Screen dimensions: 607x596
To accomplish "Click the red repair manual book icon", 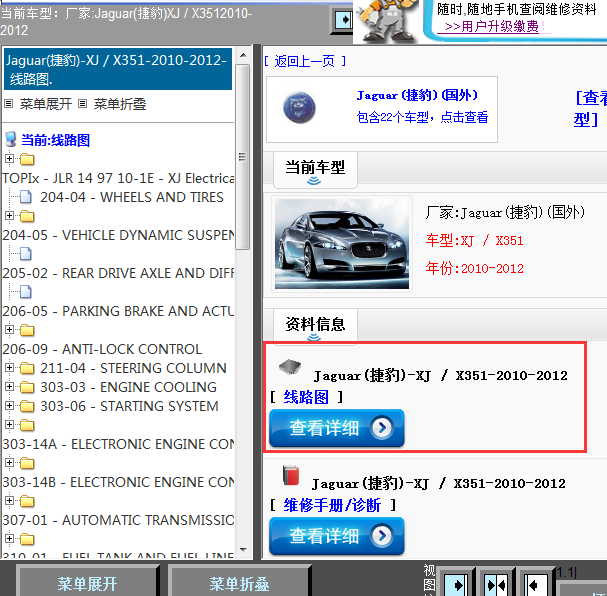I will click(291, 475).
